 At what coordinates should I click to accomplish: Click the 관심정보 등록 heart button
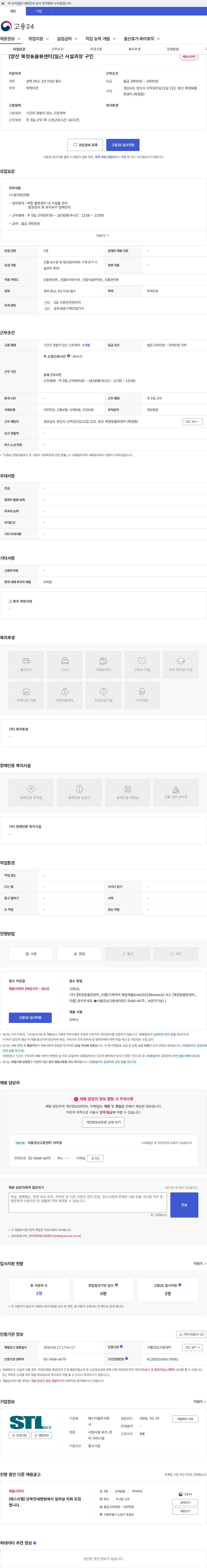pyautogui.click(x=85, y=145)
